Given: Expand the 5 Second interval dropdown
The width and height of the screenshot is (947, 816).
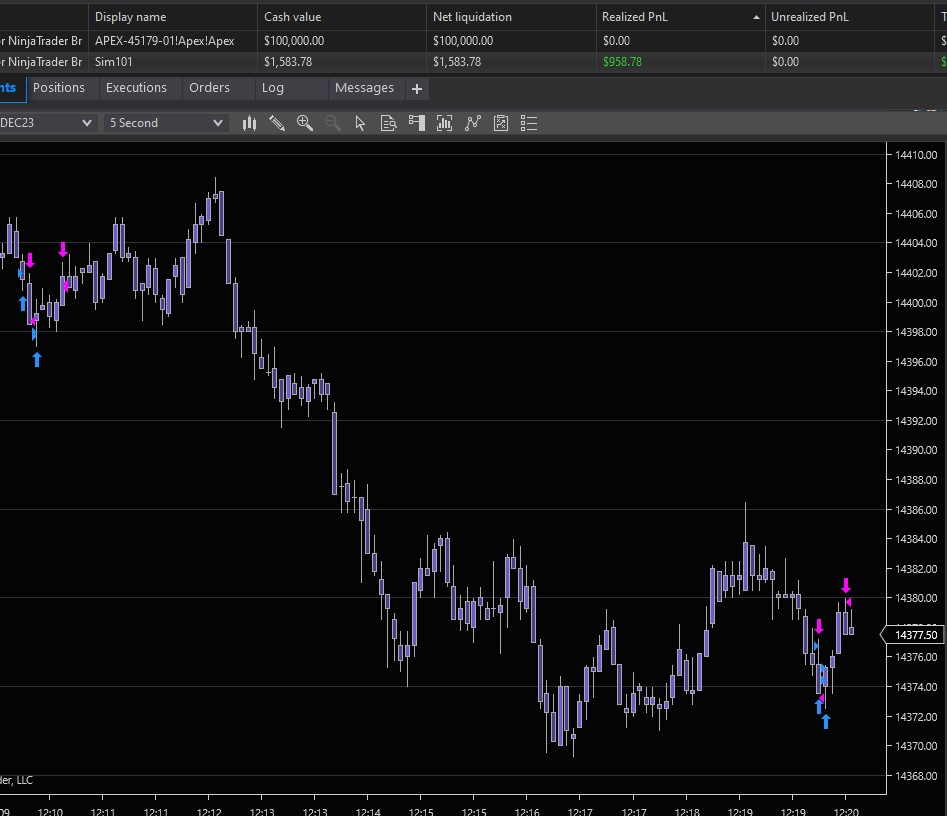Looking at the screenshot, I should tap(218, 123).
